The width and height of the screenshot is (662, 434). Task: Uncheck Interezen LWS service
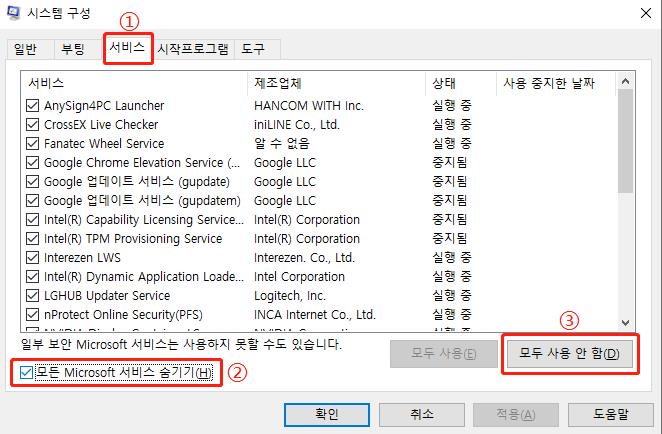(33, 258)
